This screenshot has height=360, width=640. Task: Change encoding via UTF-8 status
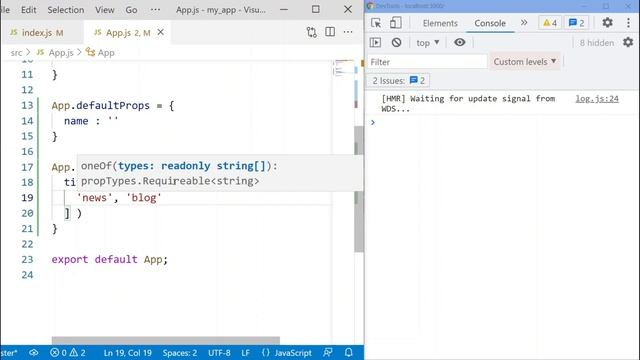[219, 353]
